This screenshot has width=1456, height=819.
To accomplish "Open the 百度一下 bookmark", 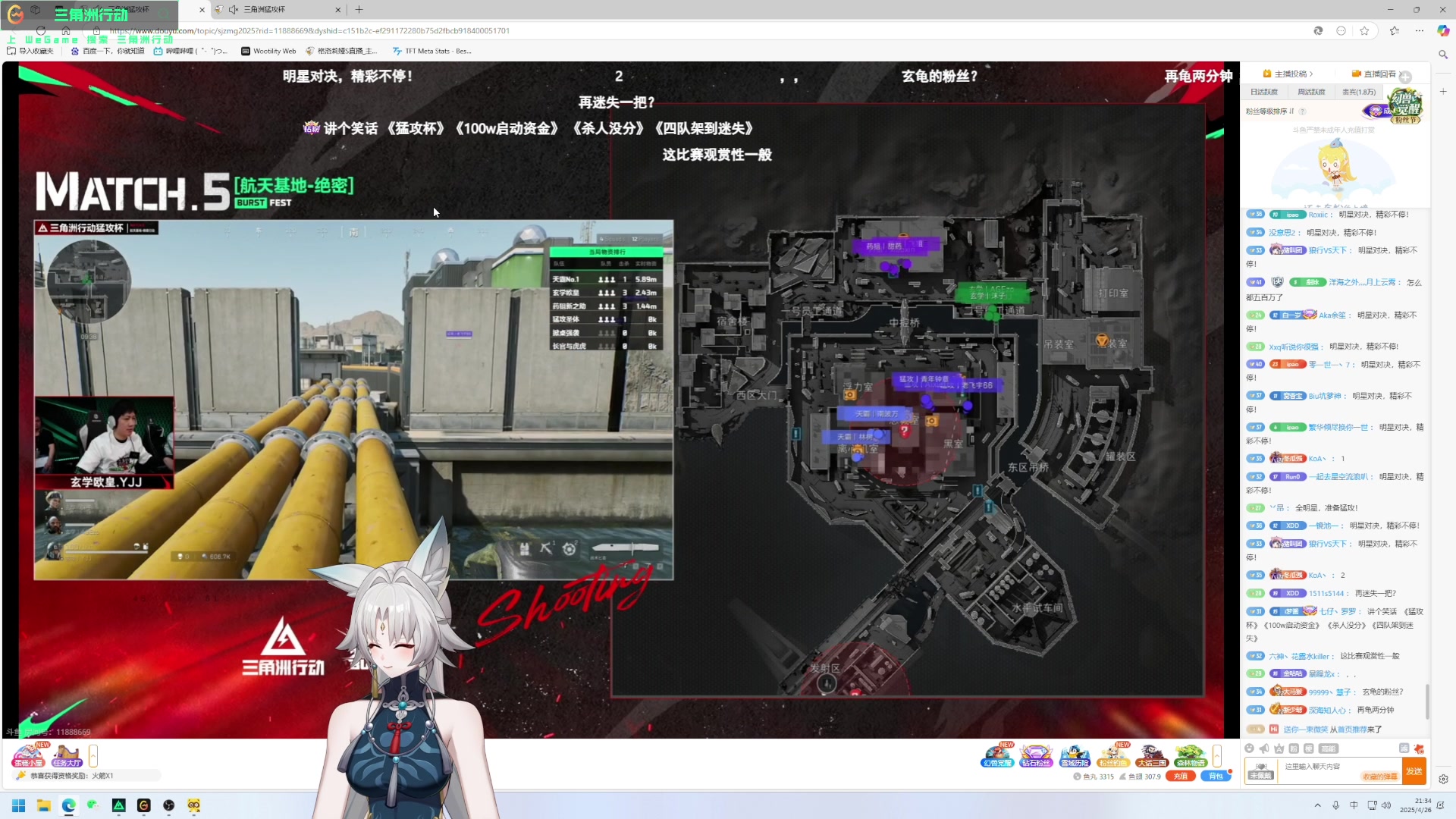I will (x=107, y=52).
